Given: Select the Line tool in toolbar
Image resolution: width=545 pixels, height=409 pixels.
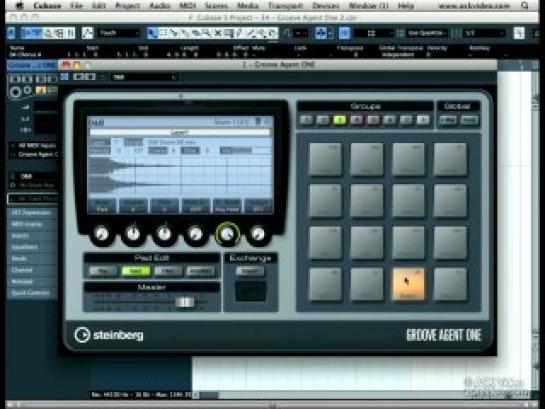Looking at the screenshot, I should [250, 33].
